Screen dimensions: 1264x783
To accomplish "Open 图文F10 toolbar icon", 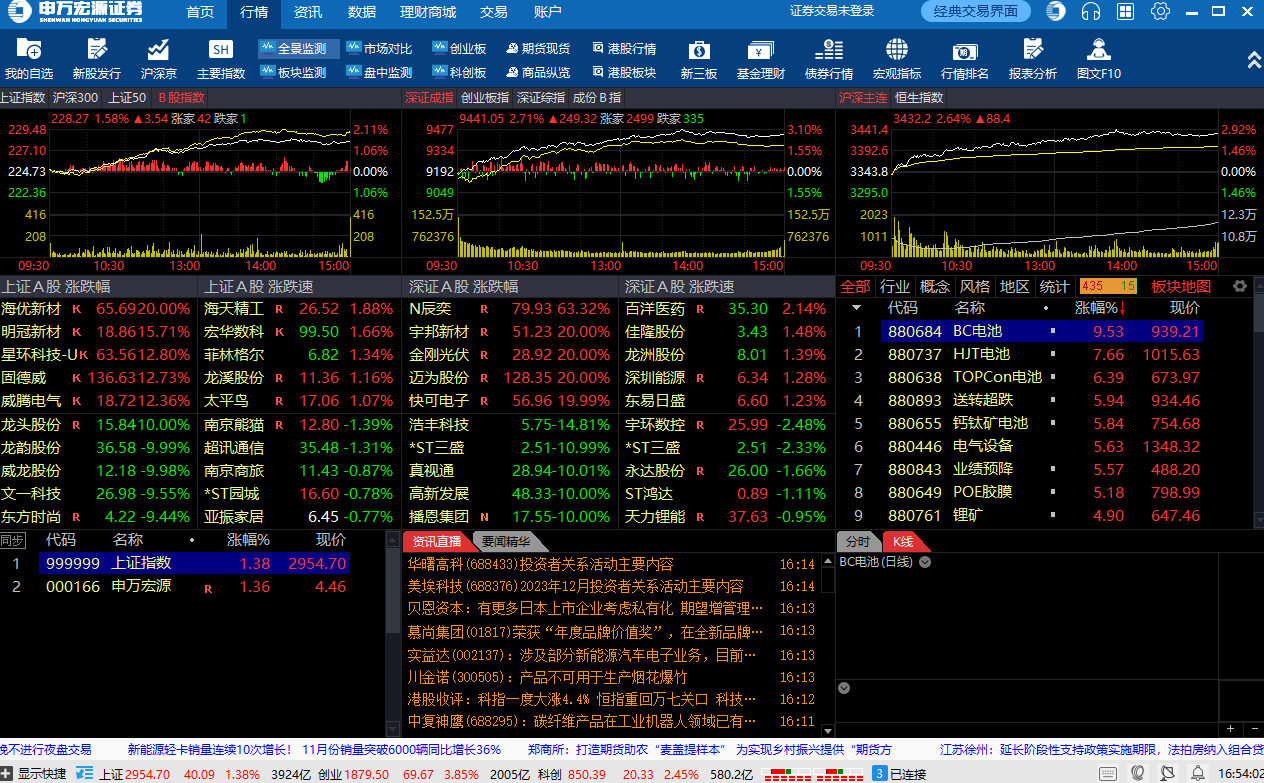I will 1099,59.
